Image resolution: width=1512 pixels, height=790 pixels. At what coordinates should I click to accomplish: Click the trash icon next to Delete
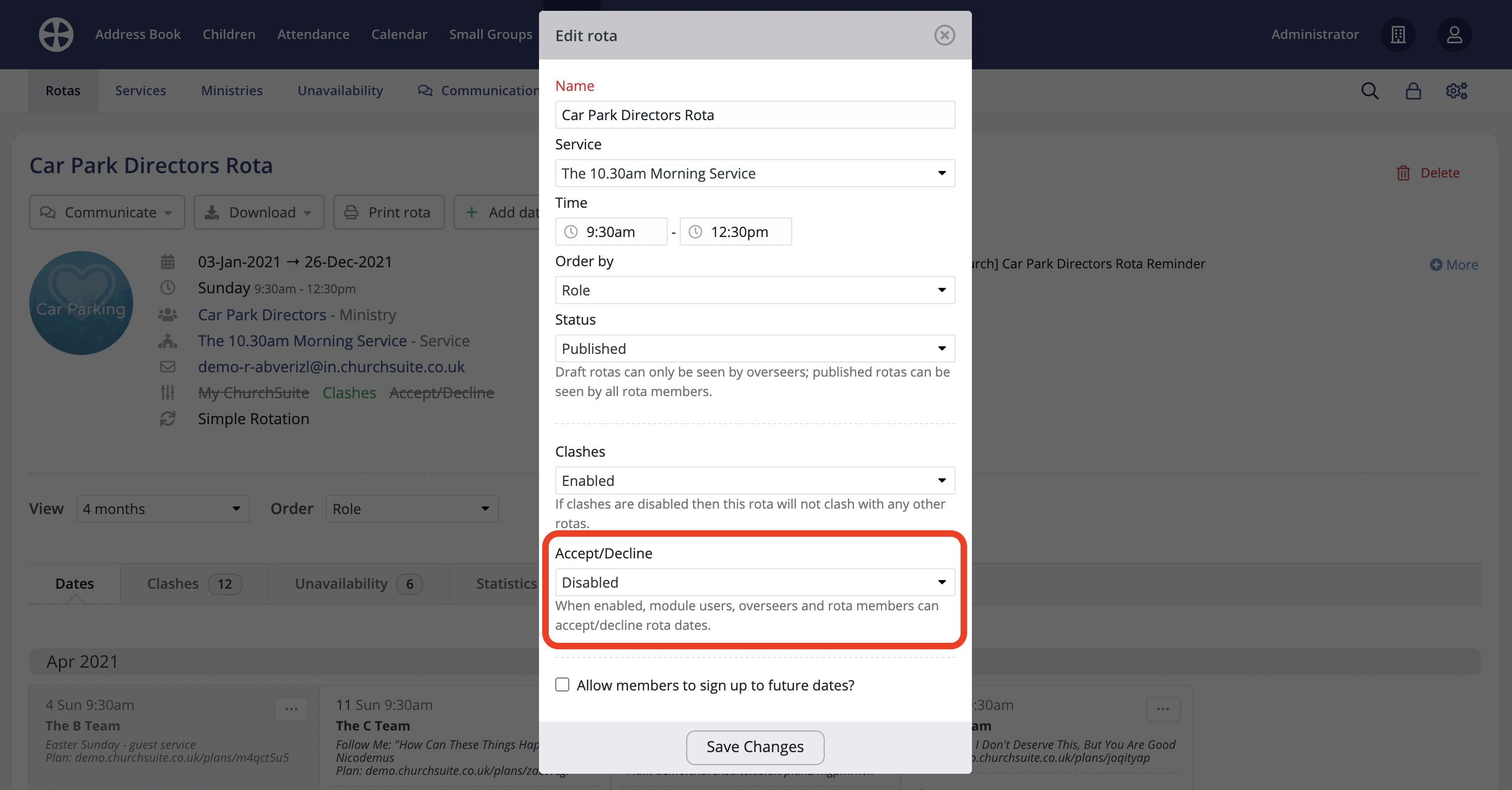point(1403,173)
